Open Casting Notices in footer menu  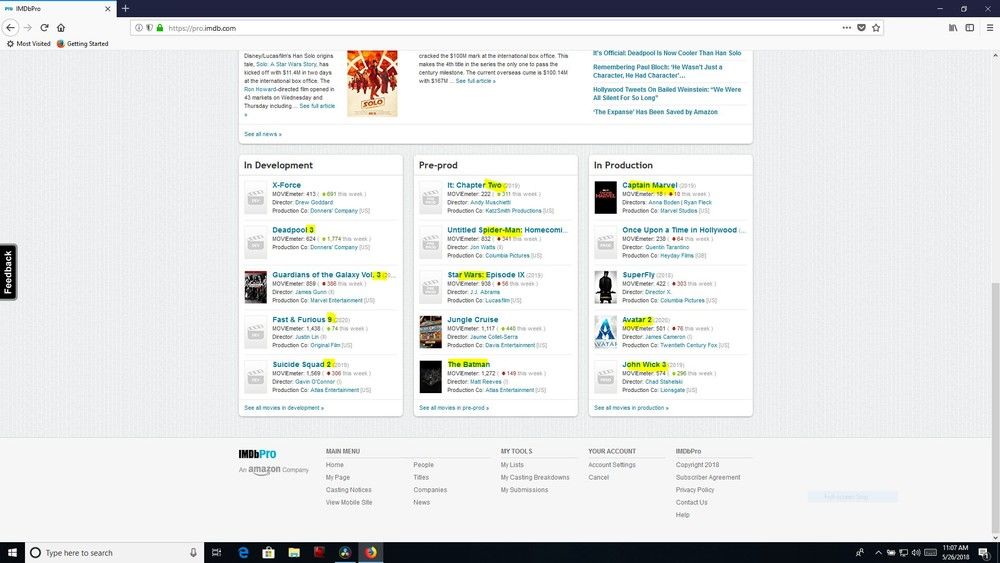[348, 490]
